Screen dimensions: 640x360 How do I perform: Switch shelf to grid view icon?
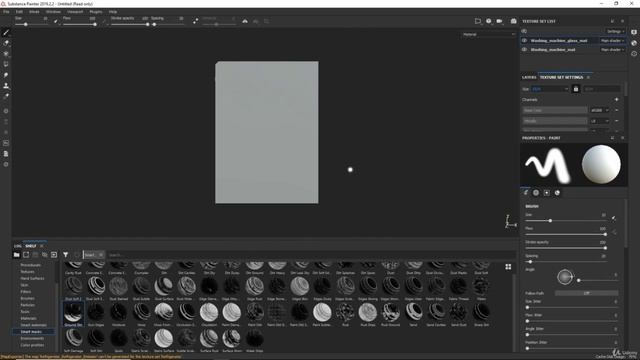(x=508, y=267)
